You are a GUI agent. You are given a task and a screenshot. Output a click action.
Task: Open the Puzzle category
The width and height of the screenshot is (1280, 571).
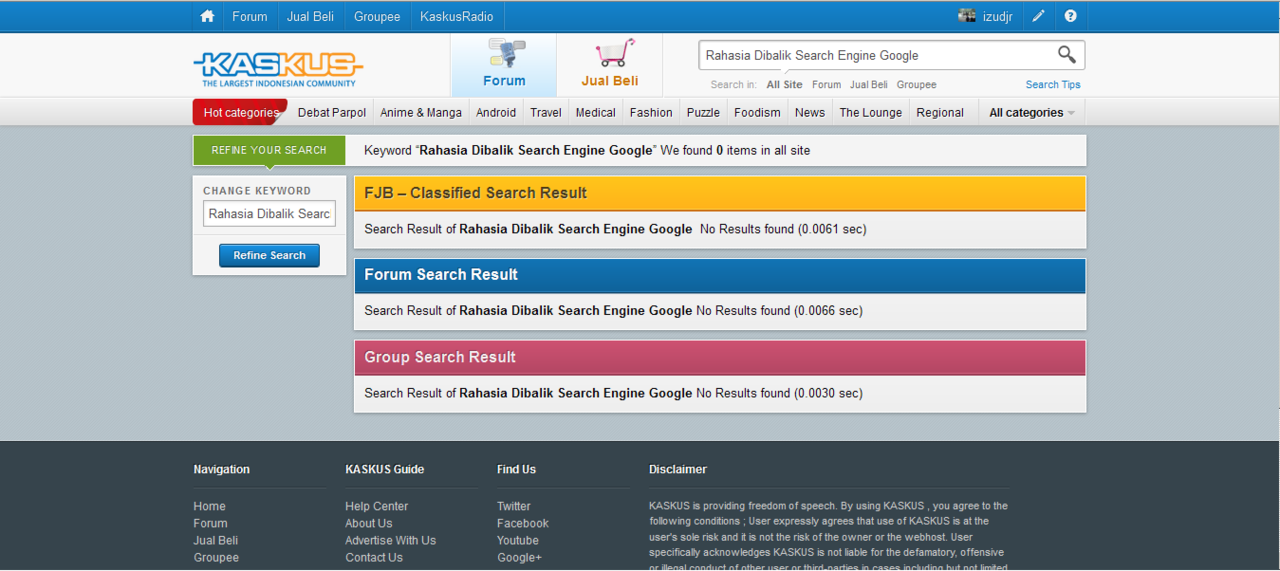pos(703,113)
